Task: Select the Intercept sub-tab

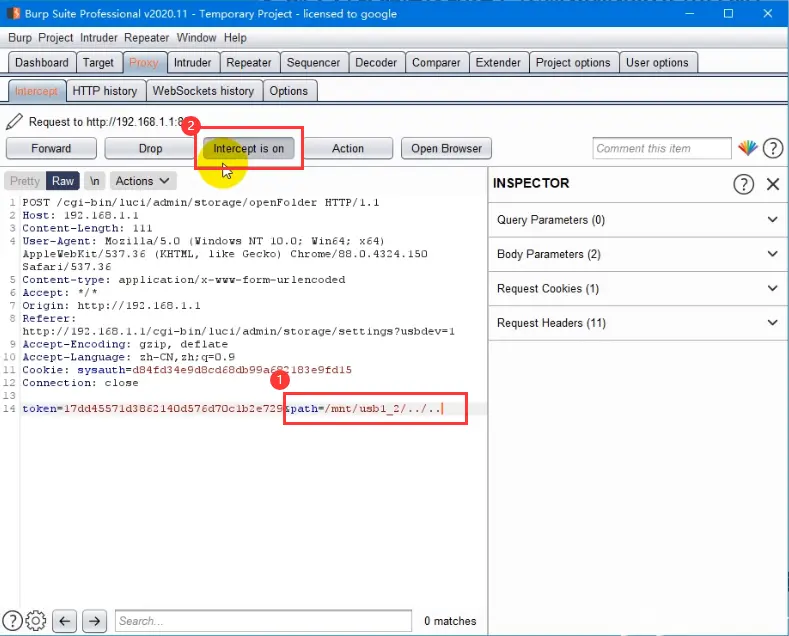Action: [36, 91]
